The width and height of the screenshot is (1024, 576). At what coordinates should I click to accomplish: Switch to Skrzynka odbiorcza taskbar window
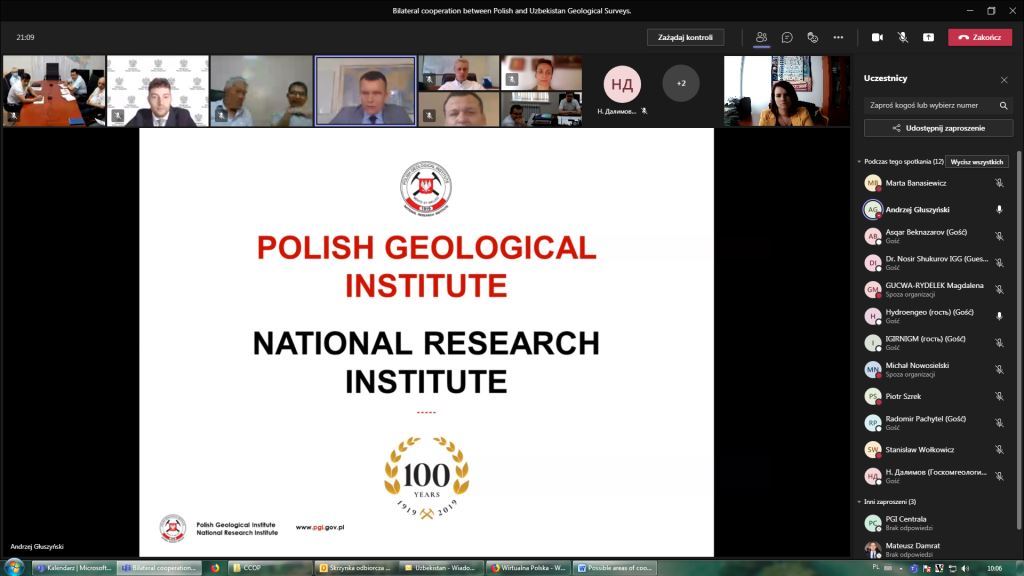pyautogui.click(x=355, y=568)
